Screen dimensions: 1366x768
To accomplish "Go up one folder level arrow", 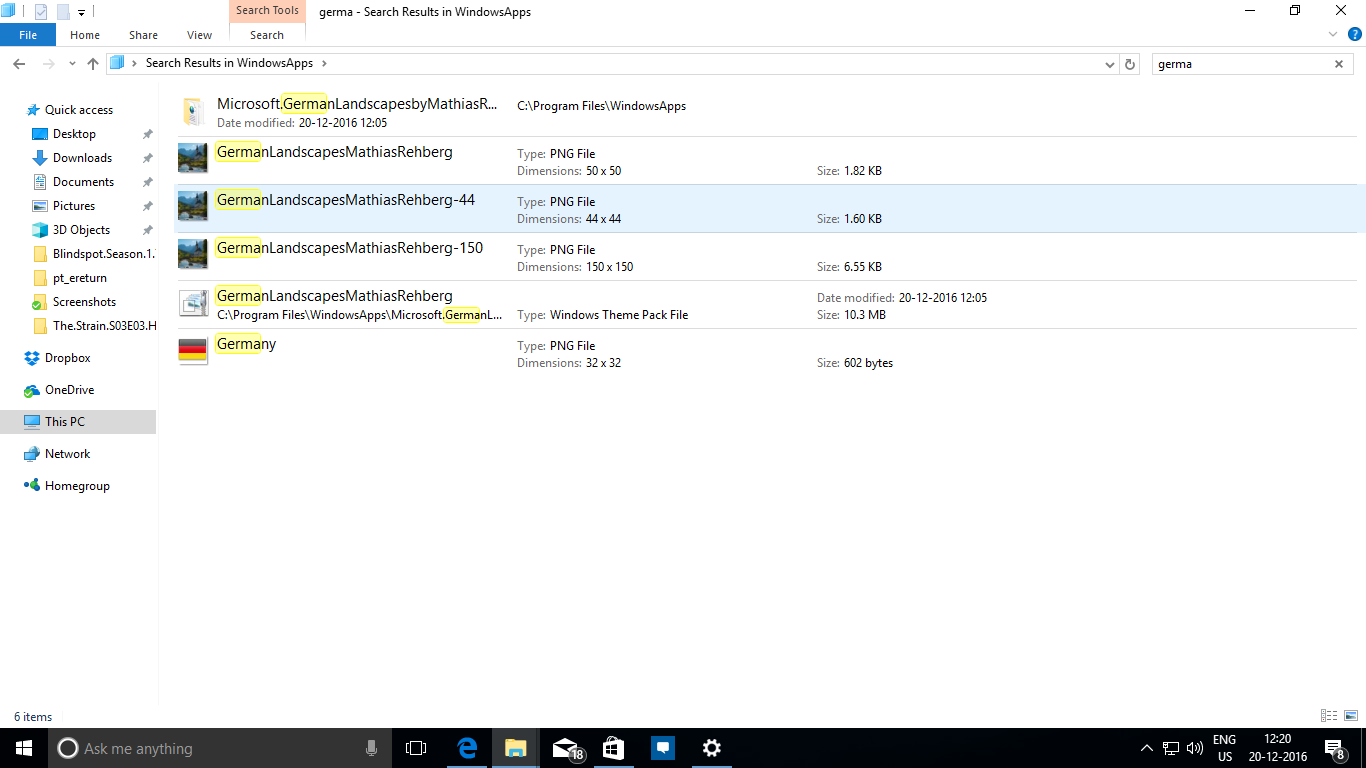I will click(93, 63).
